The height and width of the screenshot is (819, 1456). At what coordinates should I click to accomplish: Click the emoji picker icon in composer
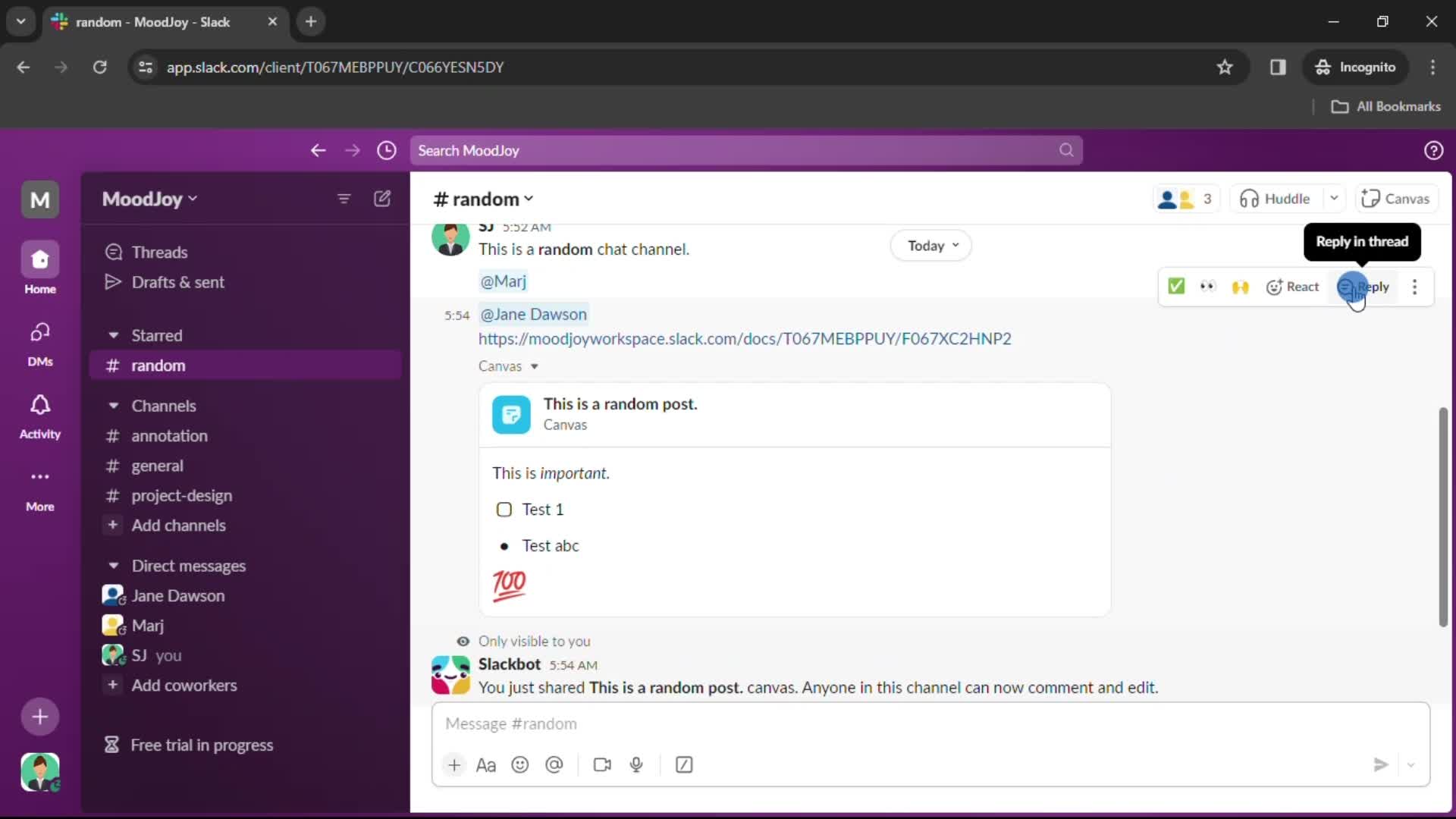point(520,764)
